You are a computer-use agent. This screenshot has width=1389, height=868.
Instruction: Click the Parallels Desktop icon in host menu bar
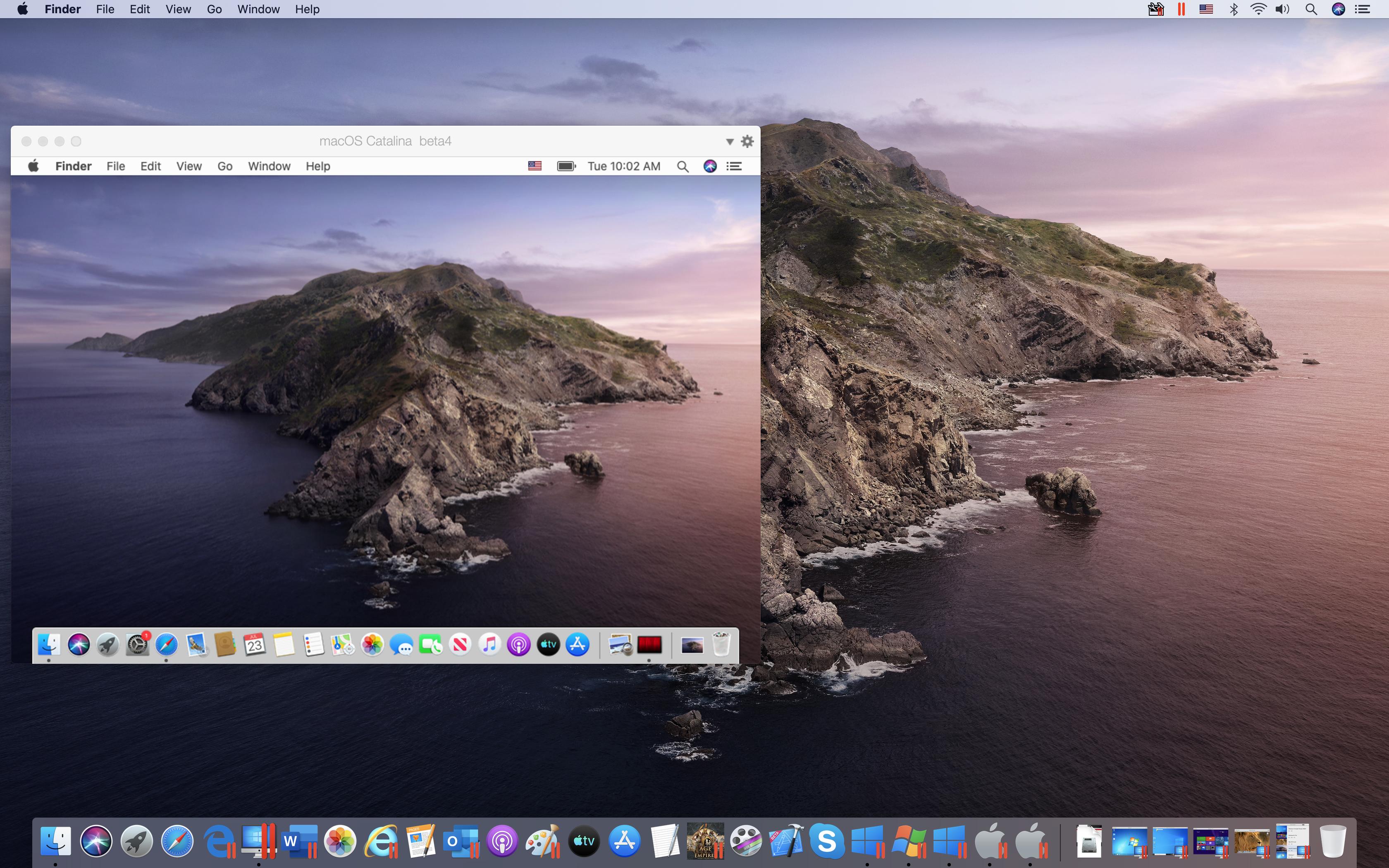[x=1155, y=9]
